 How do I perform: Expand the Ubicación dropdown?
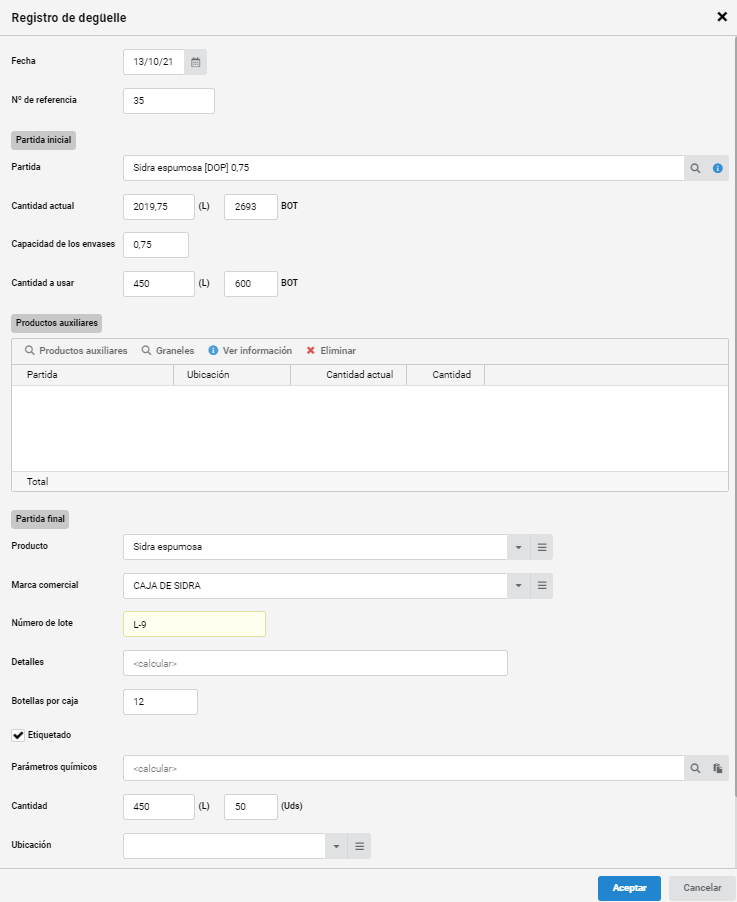336,846
